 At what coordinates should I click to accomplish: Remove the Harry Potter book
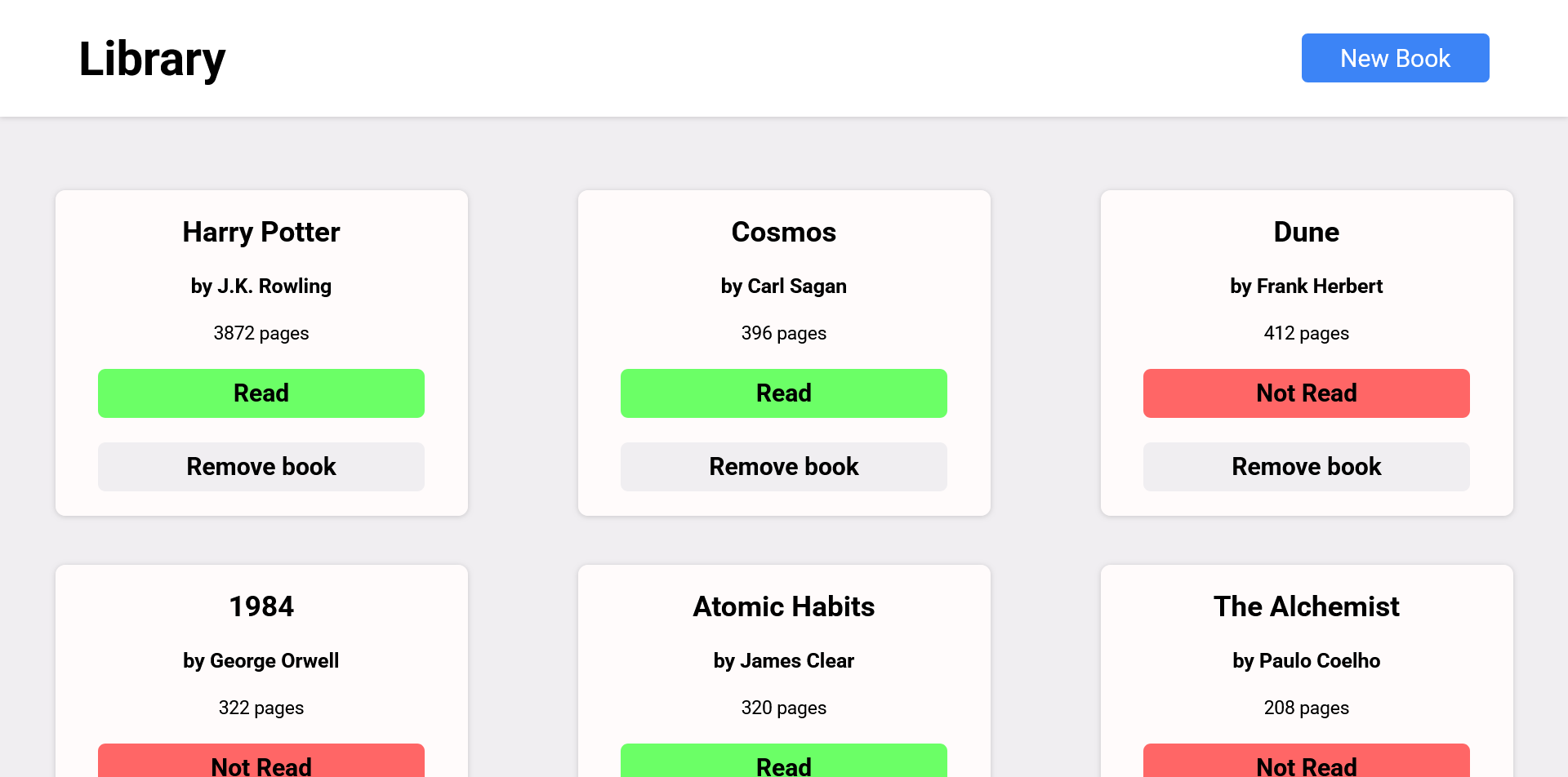[x=261, y=467]
